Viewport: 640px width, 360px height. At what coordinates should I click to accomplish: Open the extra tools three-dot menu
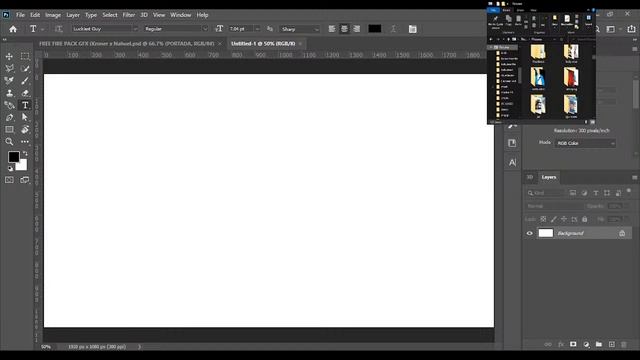(25, 142)
